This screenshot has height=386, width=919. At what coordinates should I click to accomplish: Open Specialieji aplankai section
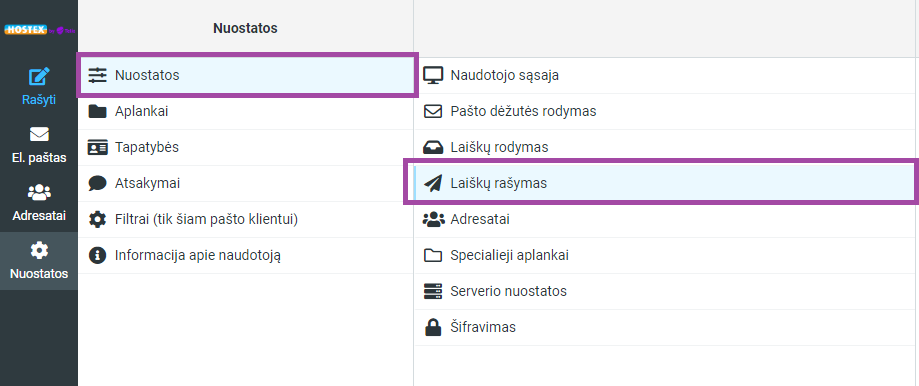click(666, 255)
